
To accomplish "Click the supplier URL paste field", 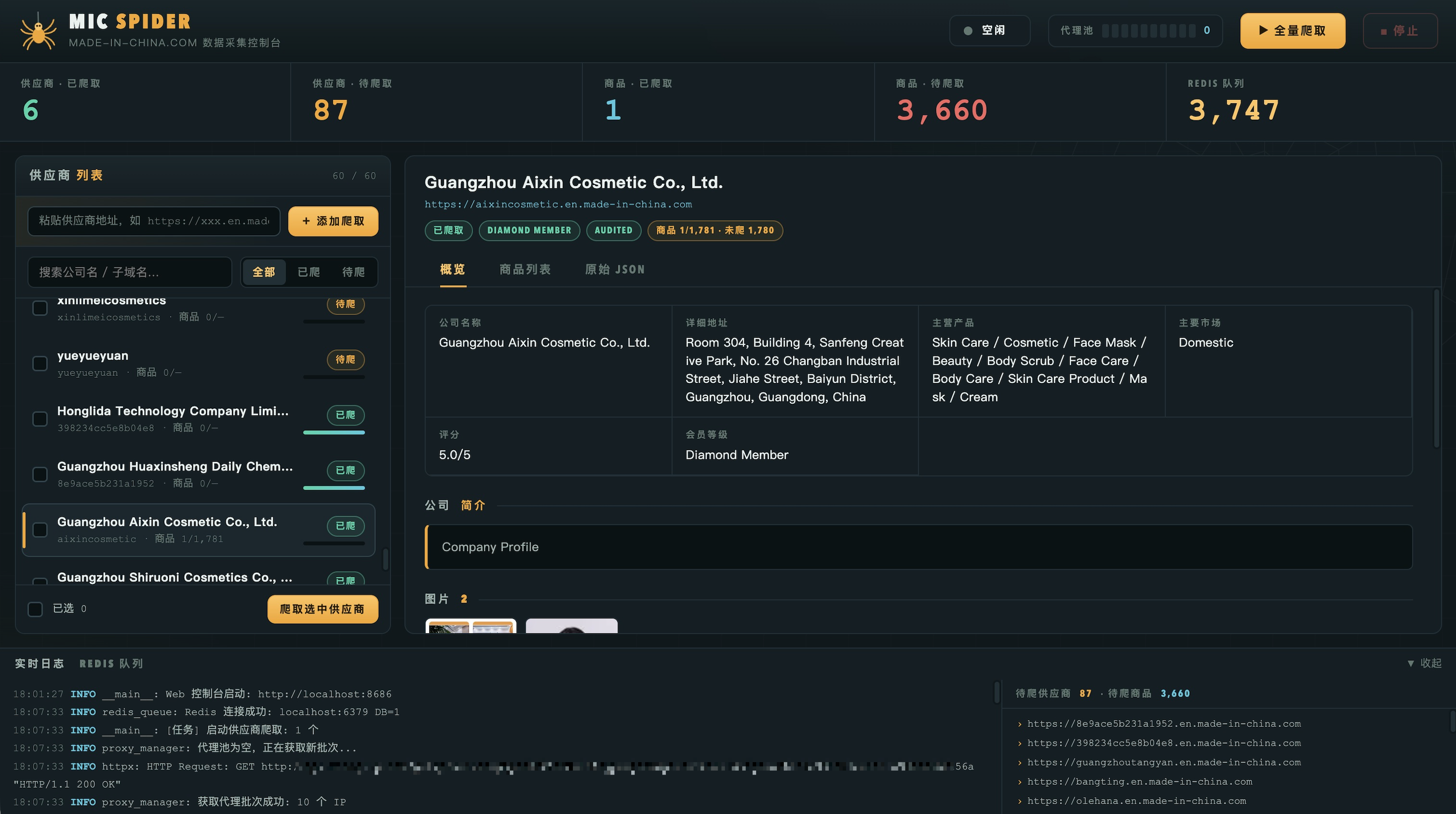I will 154,221.
